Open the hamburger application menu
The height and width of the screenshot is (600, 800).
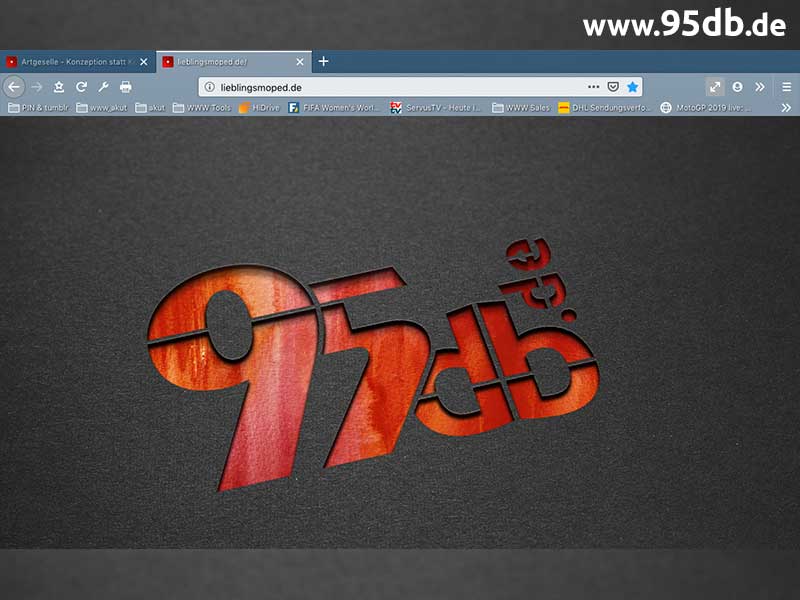[x=787, y=87]
